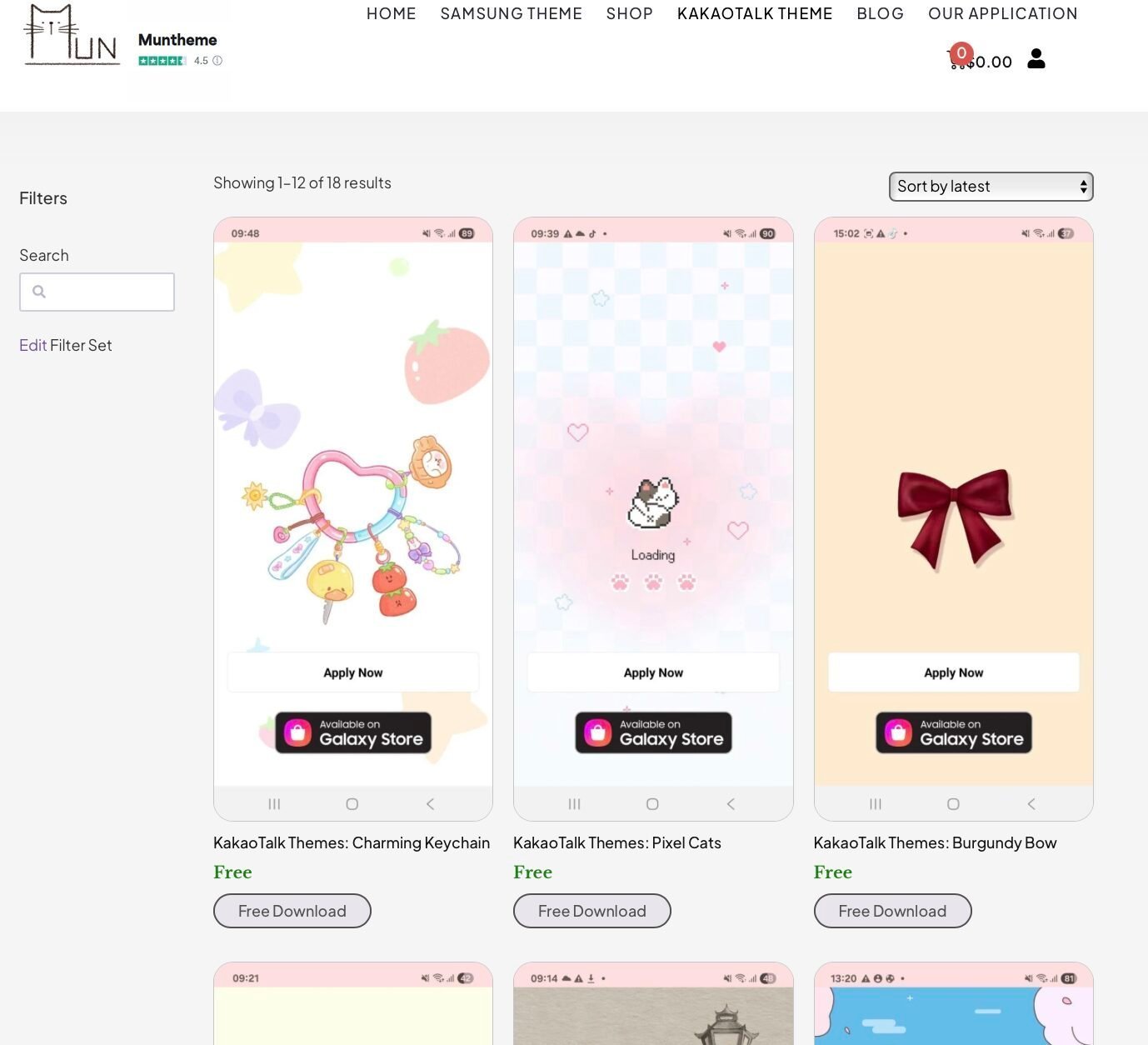This screenshot has height=1045, width=1148.
Task: Open the lantern theme preview with 09:14 clock
Action: pos(653,1003)
